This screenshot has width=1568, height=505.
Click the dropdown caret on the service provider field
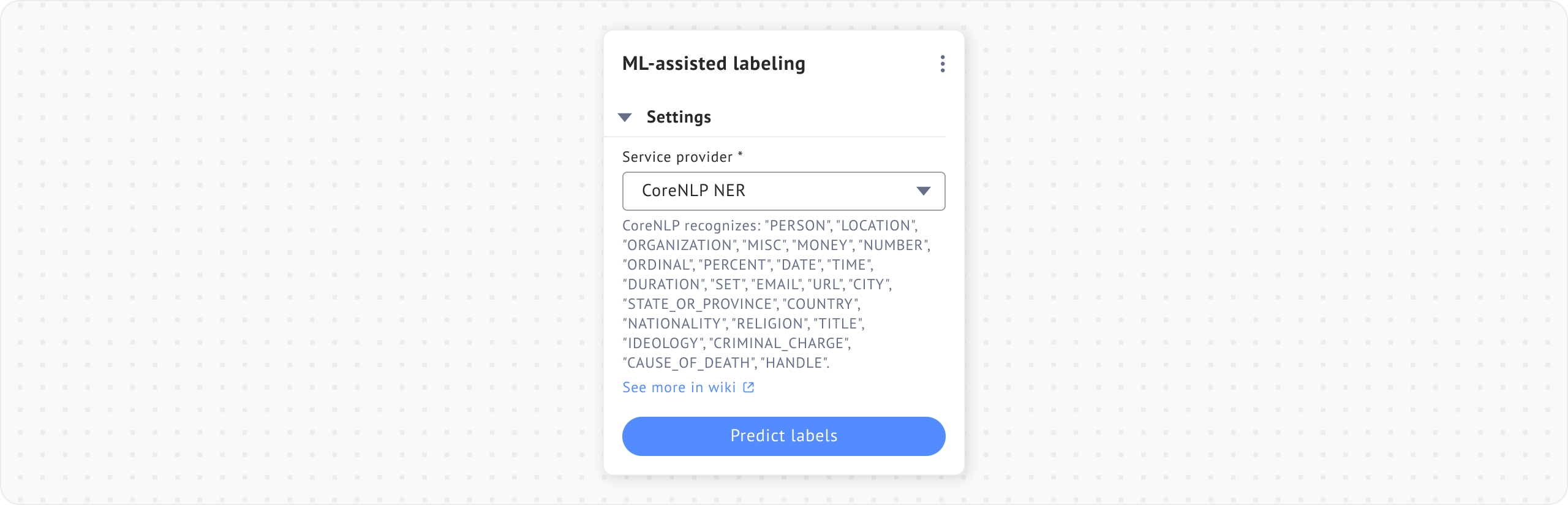click(x=924, y=191)
